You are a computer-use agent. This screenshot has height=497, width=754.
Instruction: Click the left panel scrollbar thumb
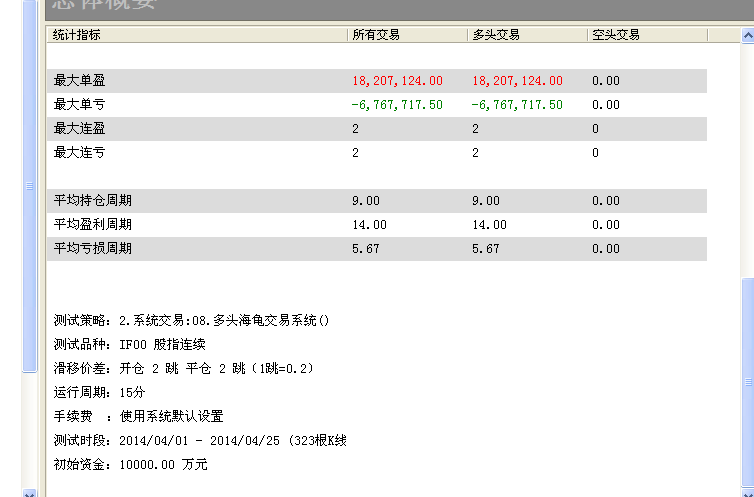[x=30, y=185]
